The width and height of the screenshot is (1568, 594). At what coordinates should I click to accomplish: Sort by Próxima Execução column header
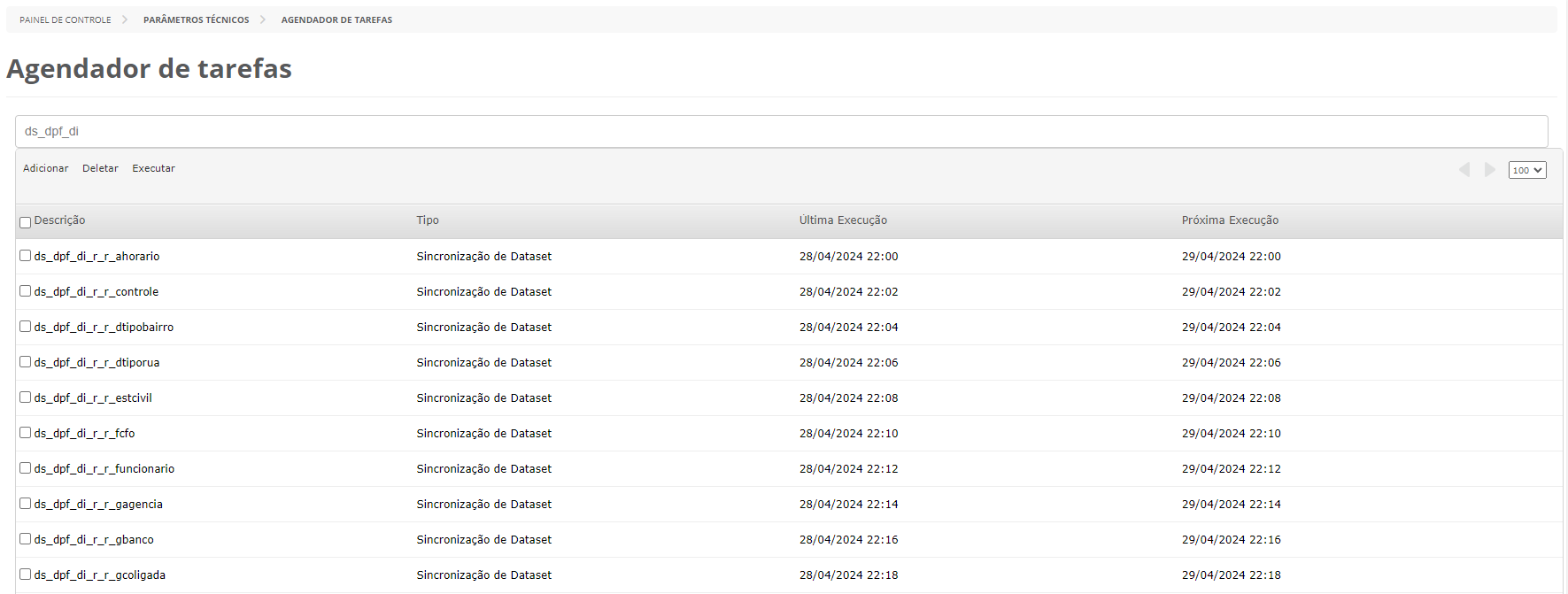tap(1230, 220)
